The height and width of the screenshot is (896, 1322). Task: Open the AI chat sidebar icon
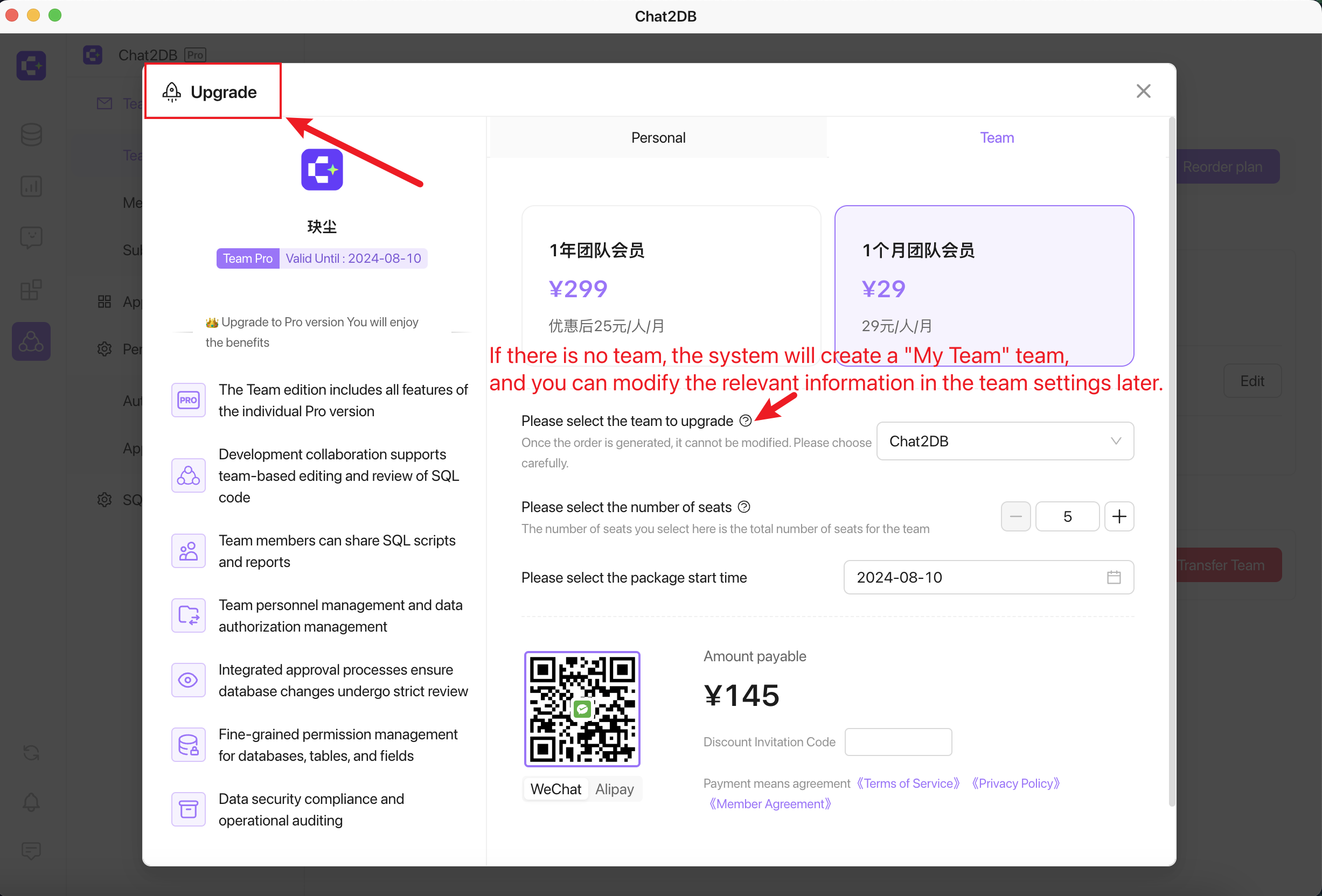(31, 237)
